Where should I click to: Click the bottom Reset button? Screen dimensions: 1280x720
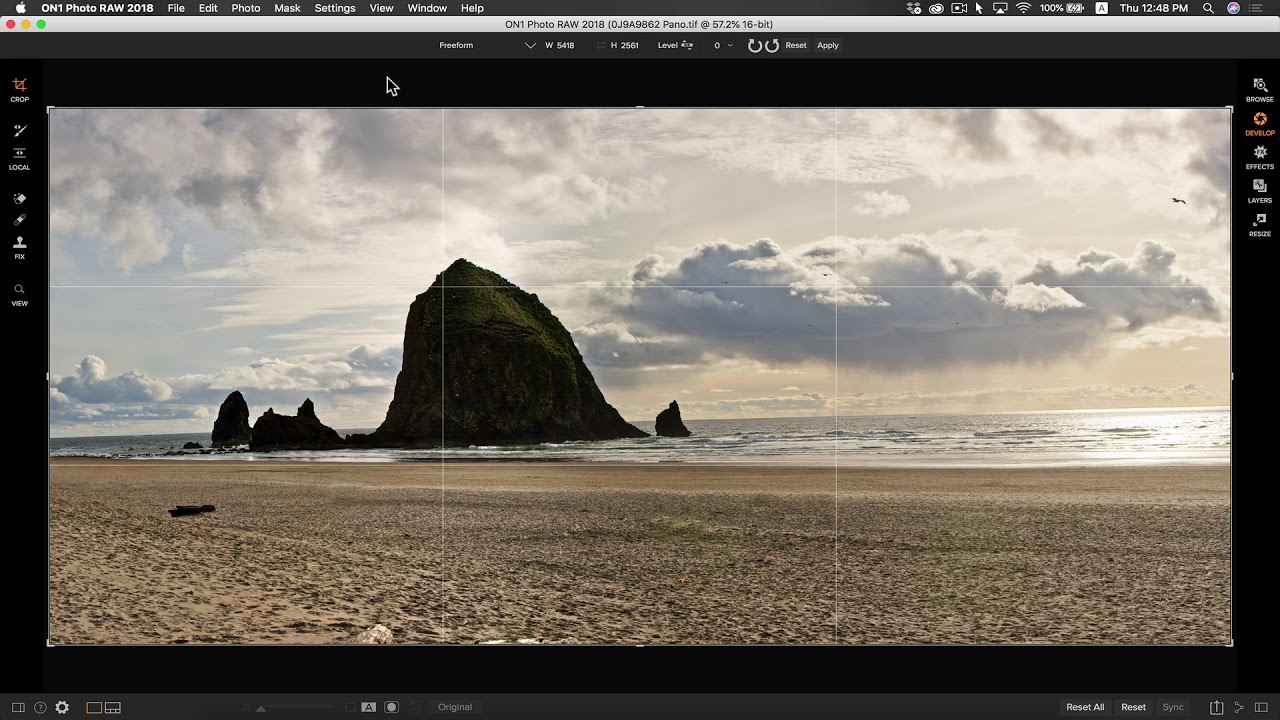coord(1133,707)
